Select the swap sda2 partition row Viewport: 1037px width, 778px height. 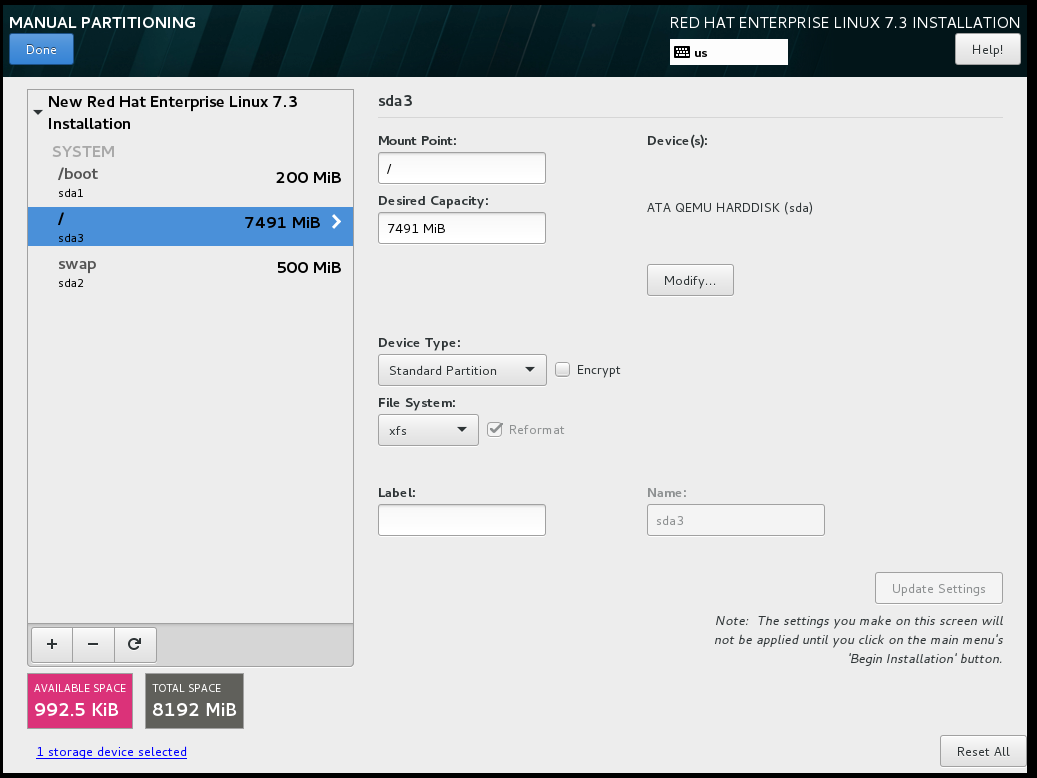pyautogui.click(x=190, y=272)
